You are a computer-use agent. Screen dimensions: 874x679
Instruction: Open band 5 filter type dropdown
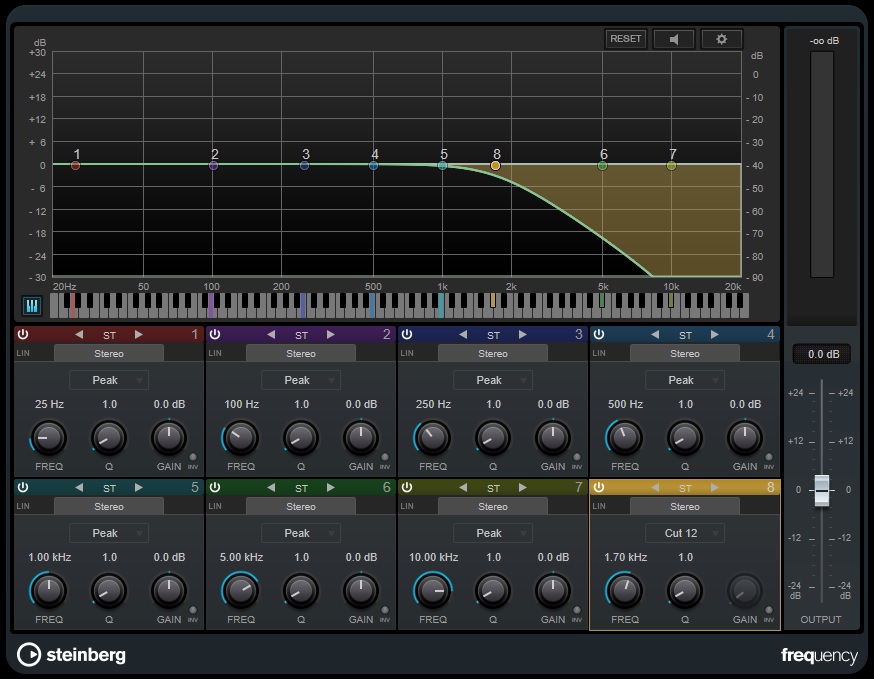pos(109,534)
